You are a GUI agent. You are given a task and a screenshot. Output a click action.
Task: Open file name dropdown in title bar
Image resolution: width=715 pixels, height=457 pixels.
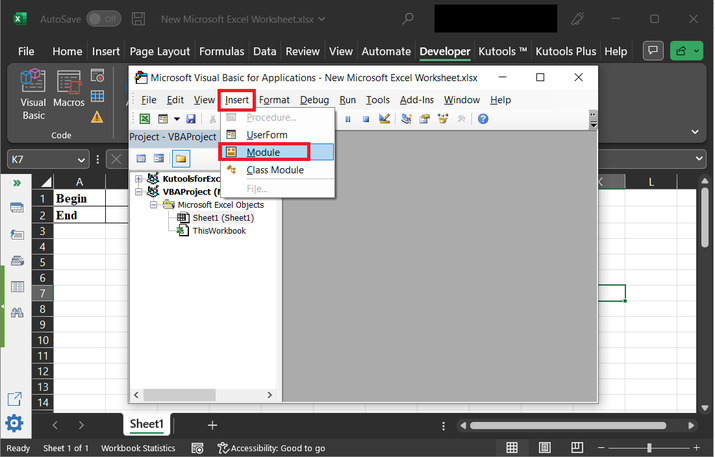click(x=322, y=19)
